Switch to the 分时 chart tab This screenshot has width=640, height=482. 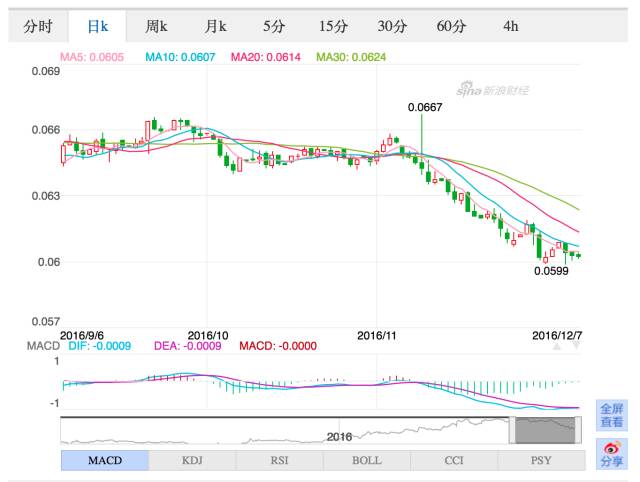coord(38,26)
